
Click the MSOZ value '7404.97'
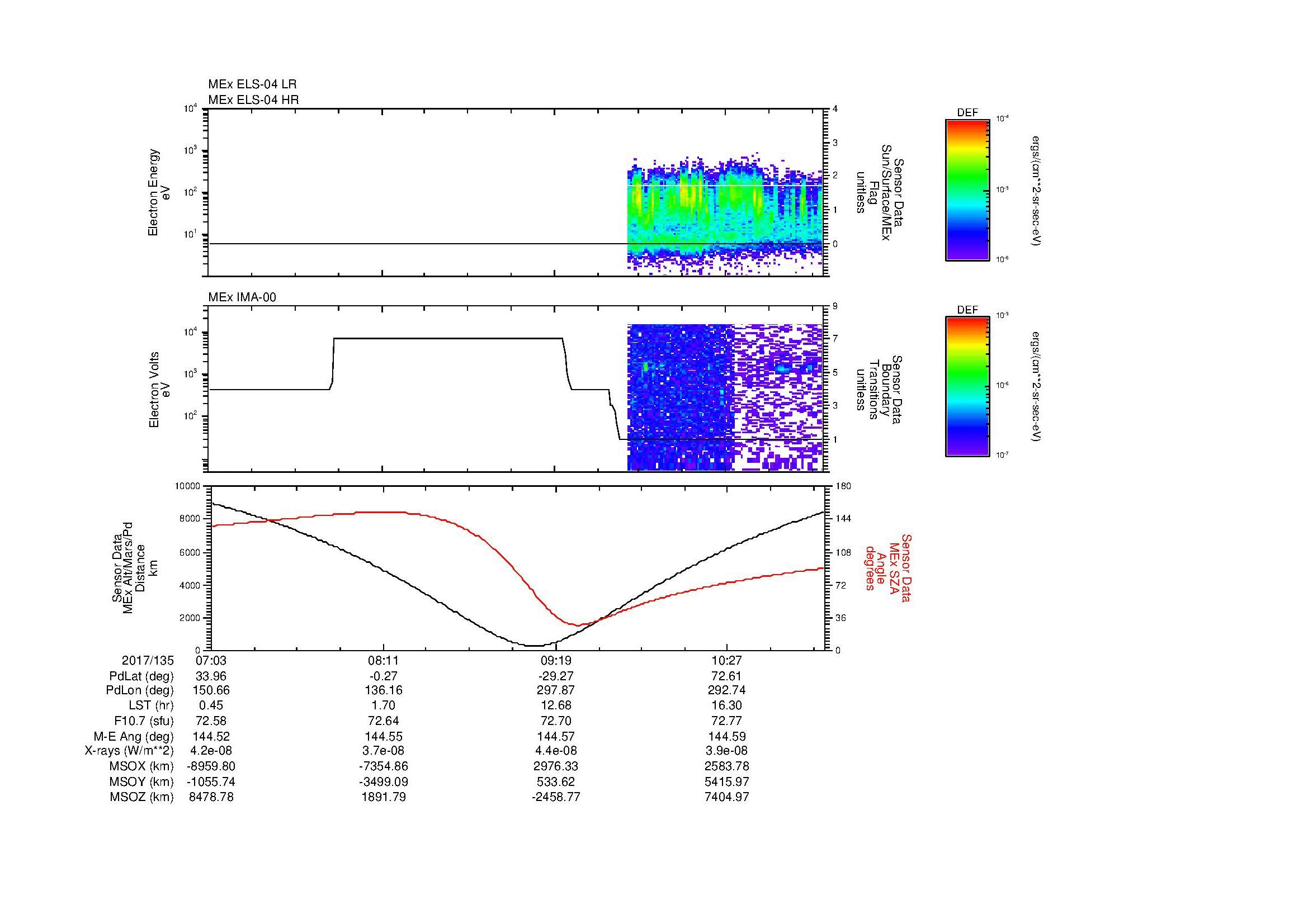[727, 797]
